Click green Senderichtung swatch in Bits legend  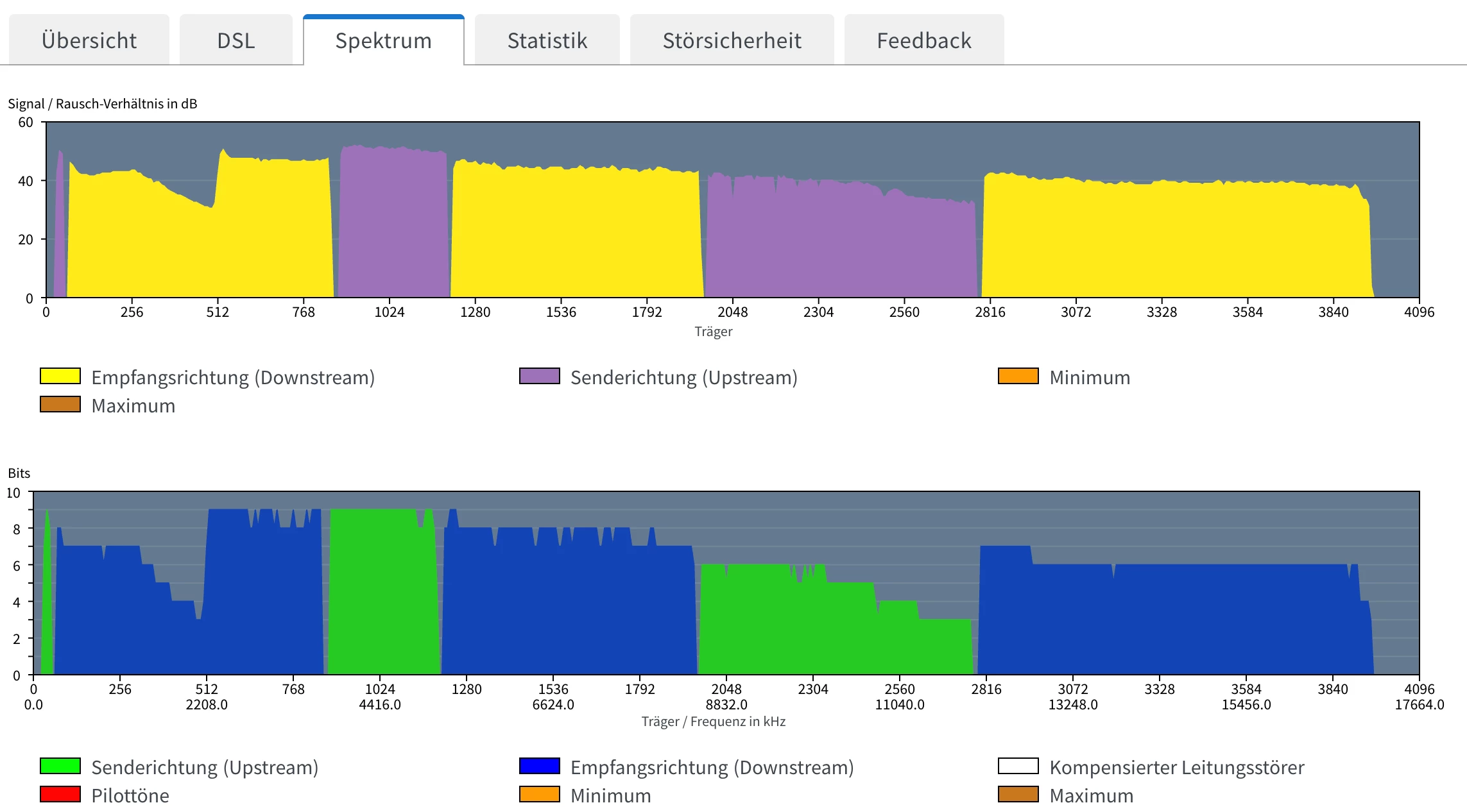click(x=60, y=766)
